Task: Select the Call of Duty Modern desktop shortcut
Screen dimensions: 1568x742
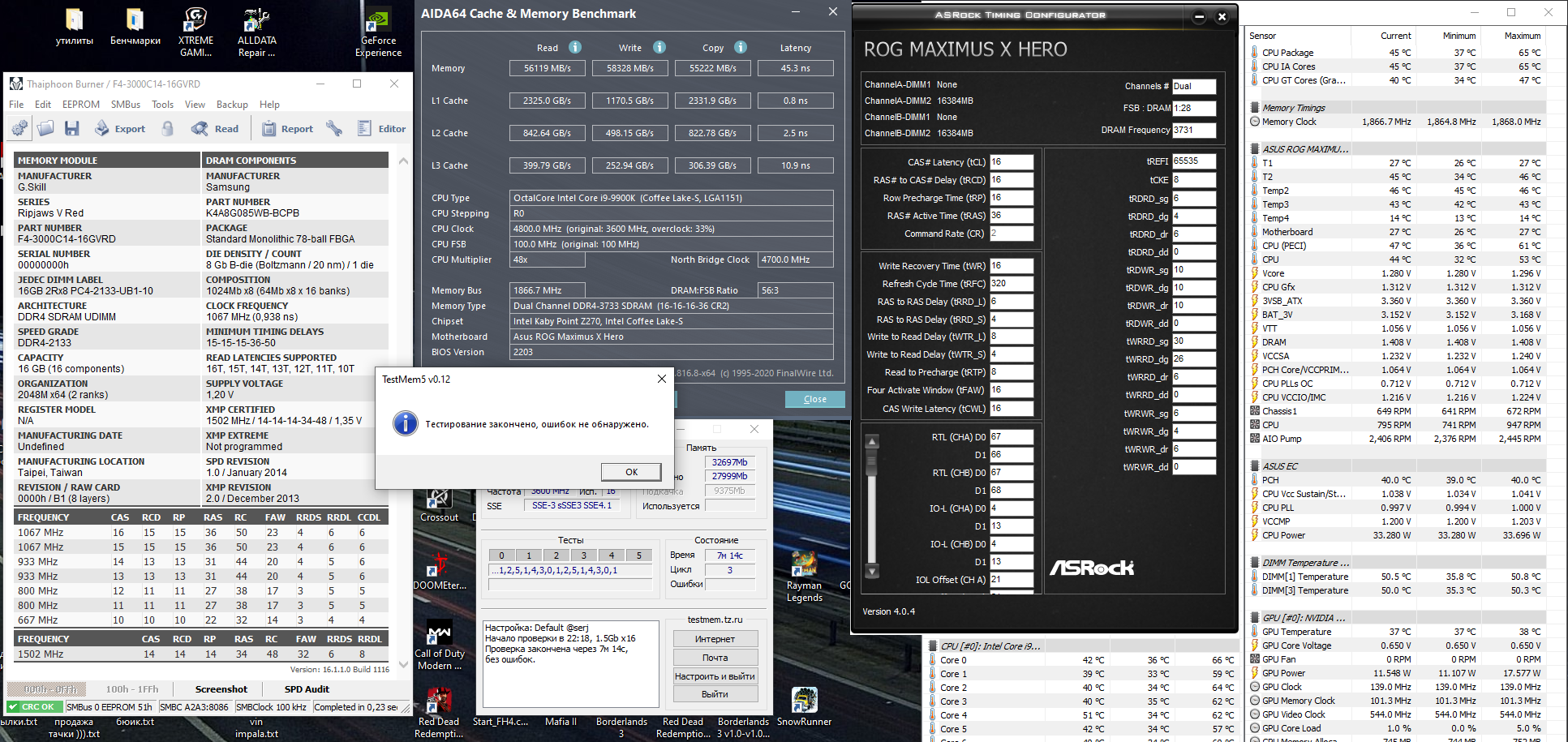Action: [x=440, y=645]
